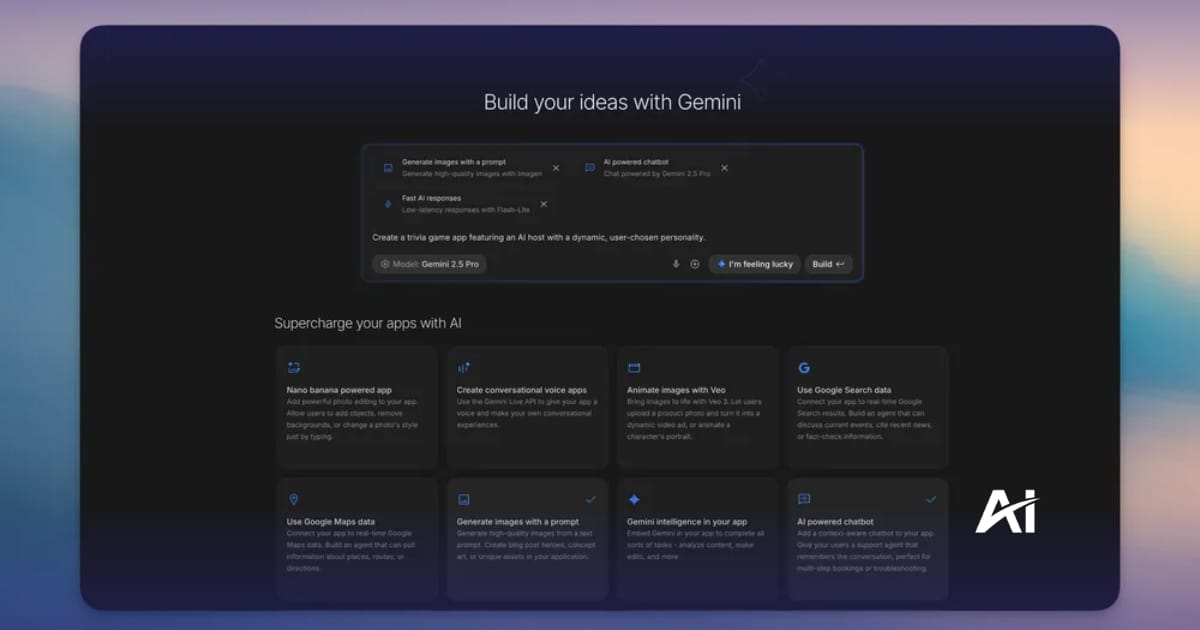Click the sparkle icon on Gemini intelligence card
This screenshot has height=630, width=1200.
(x=634, y=499)
